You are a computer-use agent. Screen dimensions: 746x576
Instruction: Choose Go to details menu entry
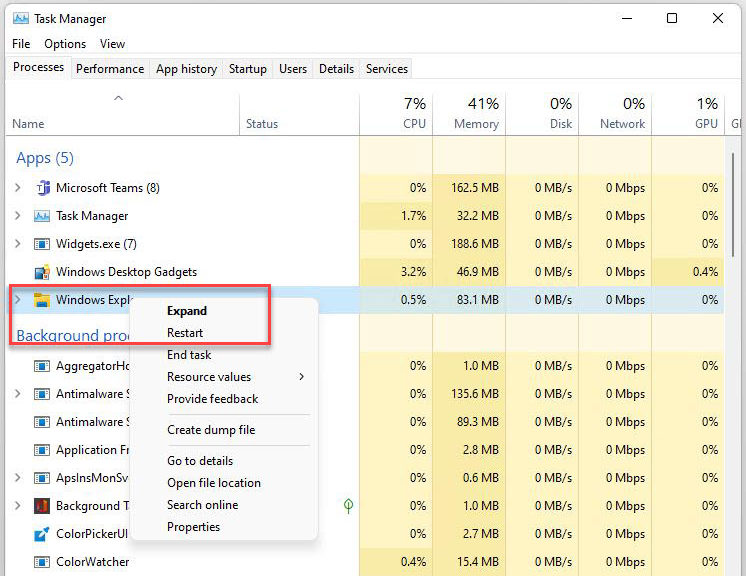(x=200, y=461)
